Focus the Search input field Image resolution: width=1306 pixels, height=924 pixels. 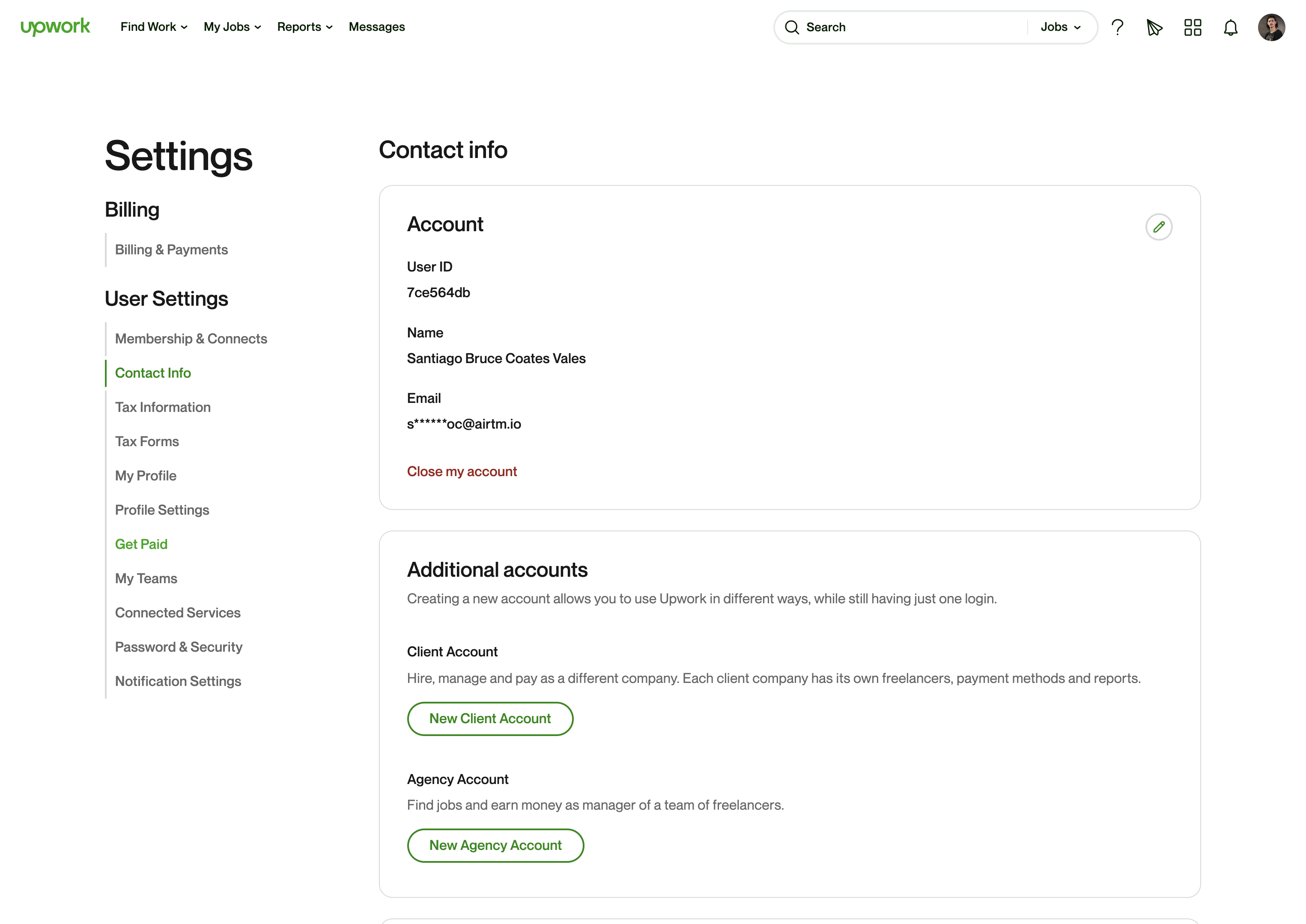click(x=913, y=27)
